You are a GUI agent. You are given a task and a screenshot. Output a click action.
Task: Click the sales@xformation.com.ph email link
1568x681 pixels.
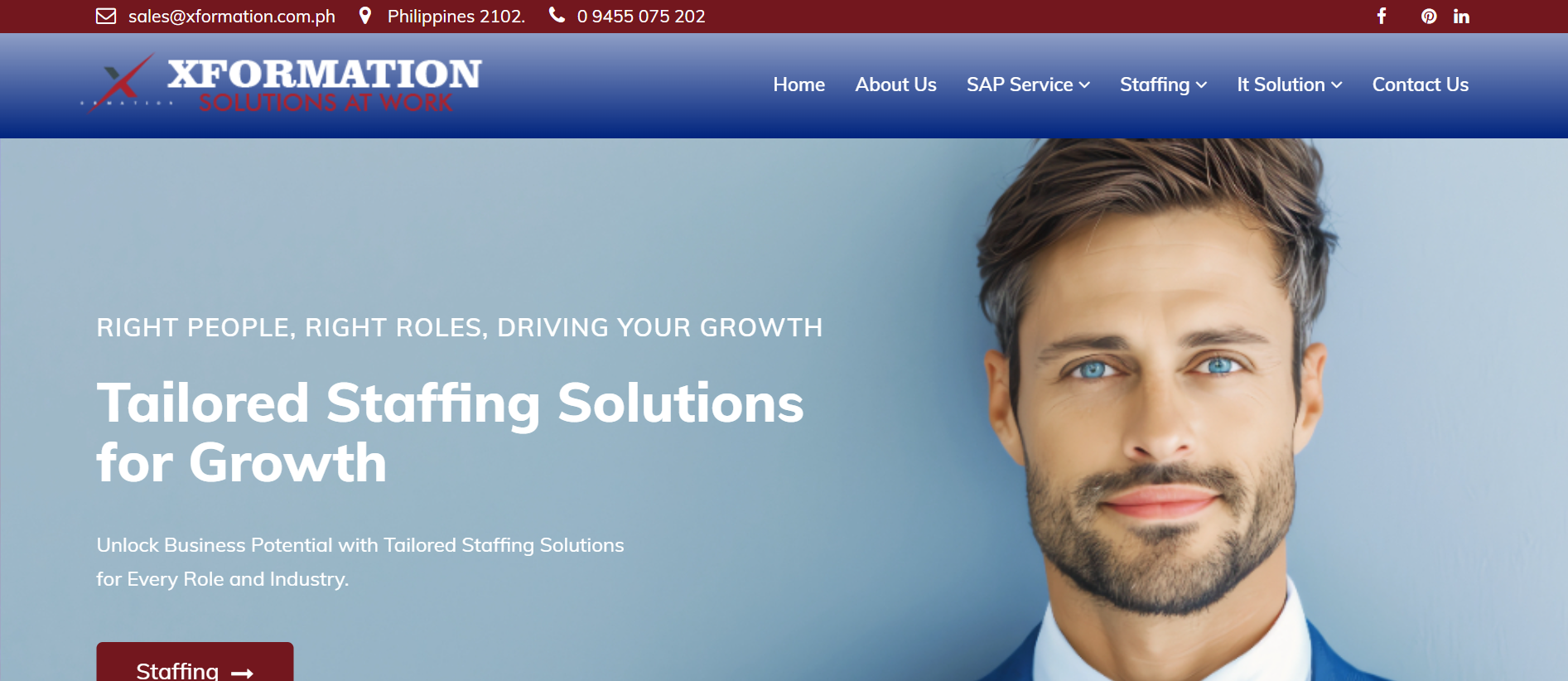tap(232, 17)
